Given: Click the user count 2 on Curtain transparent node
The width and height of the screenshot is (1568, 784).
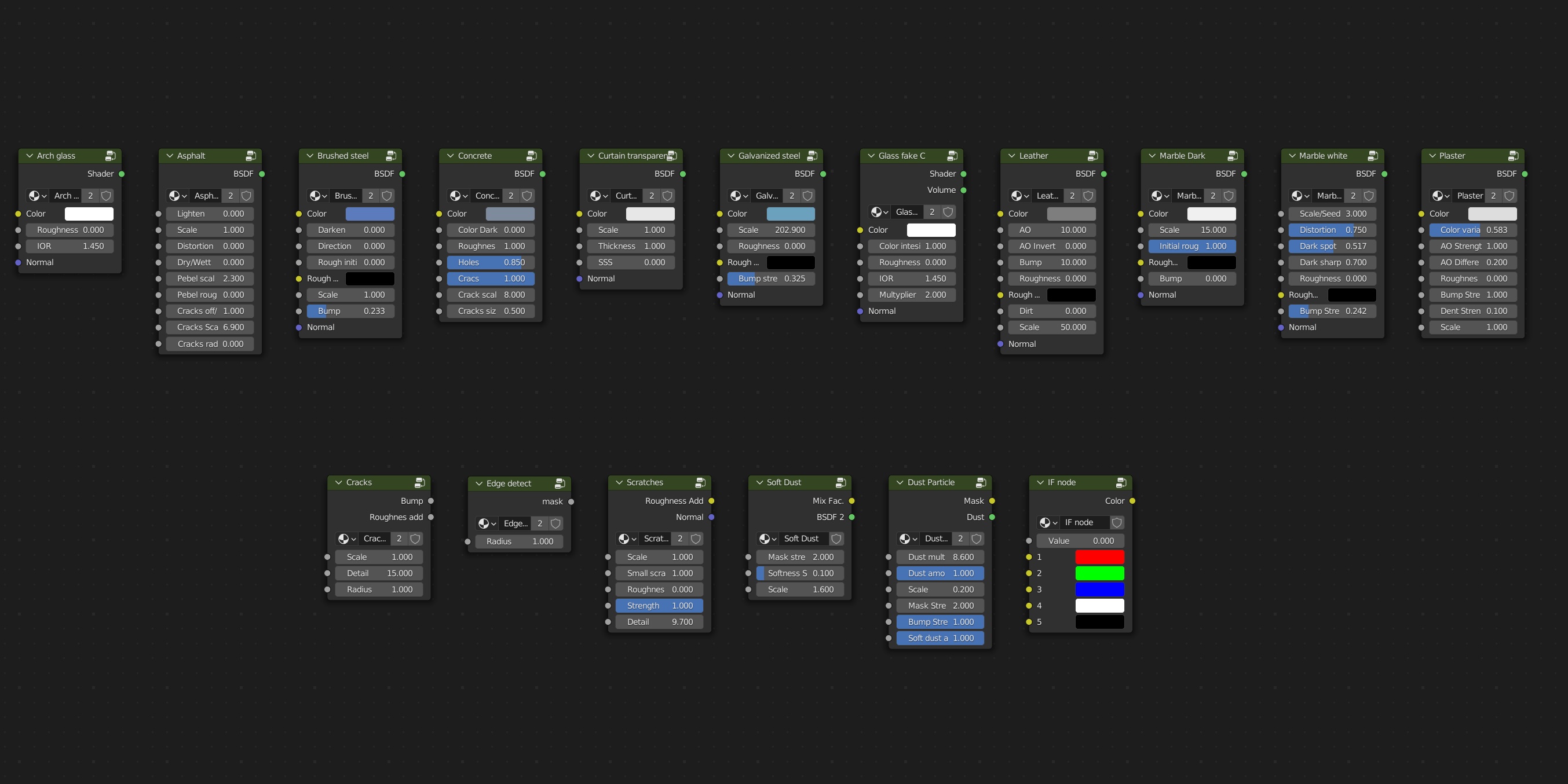Looking at the screenshot, I should click(x=651, y=195).
